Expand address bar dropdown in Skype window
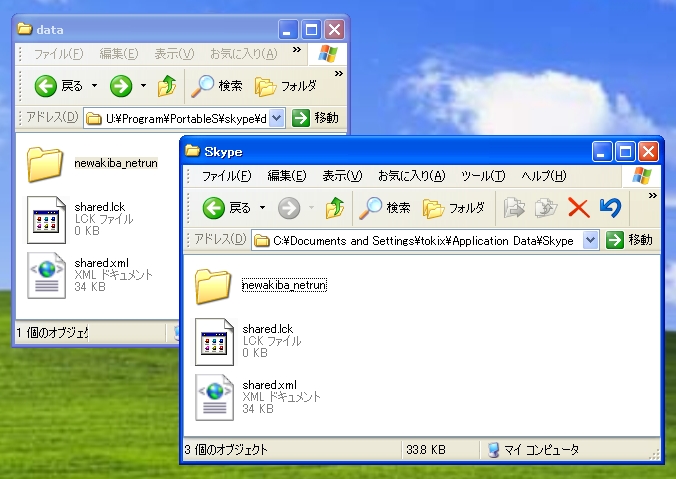Image resolution: width=676 pixels, height=479 pixels. 590,240
